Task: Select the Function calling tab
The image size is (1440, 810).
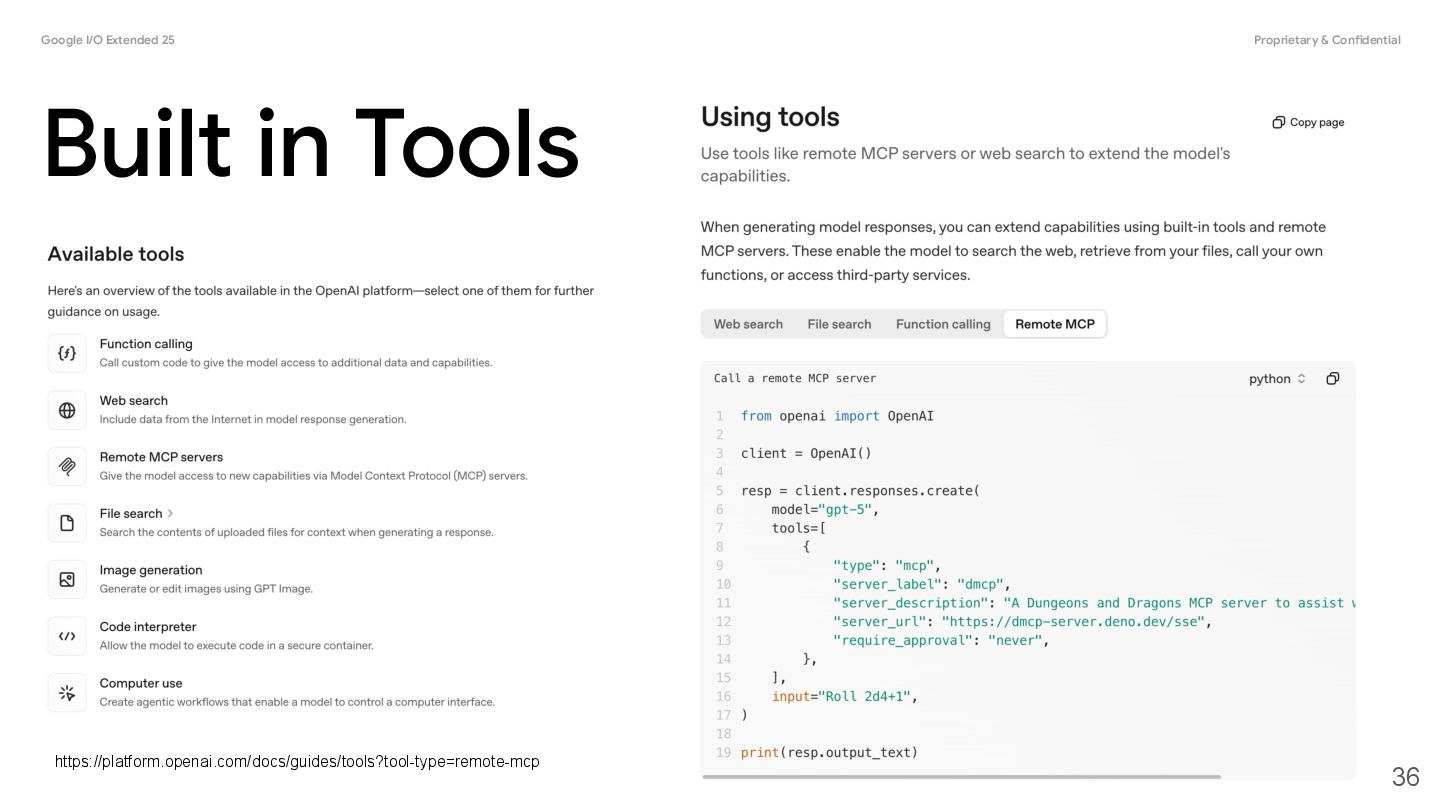Action: pos(943,324)
